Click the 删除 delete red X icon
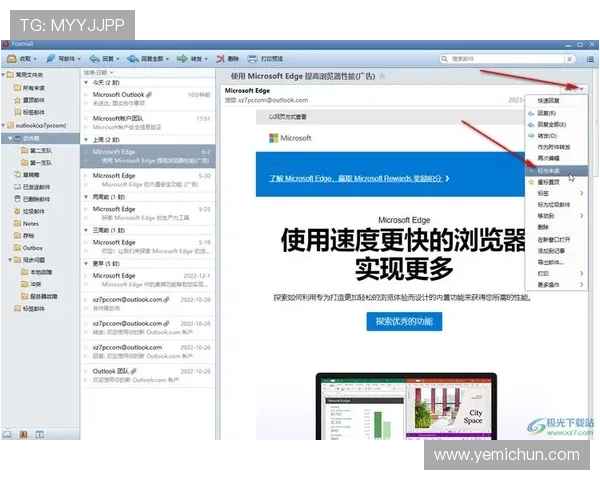600x480 pixels. pos(220,59)
